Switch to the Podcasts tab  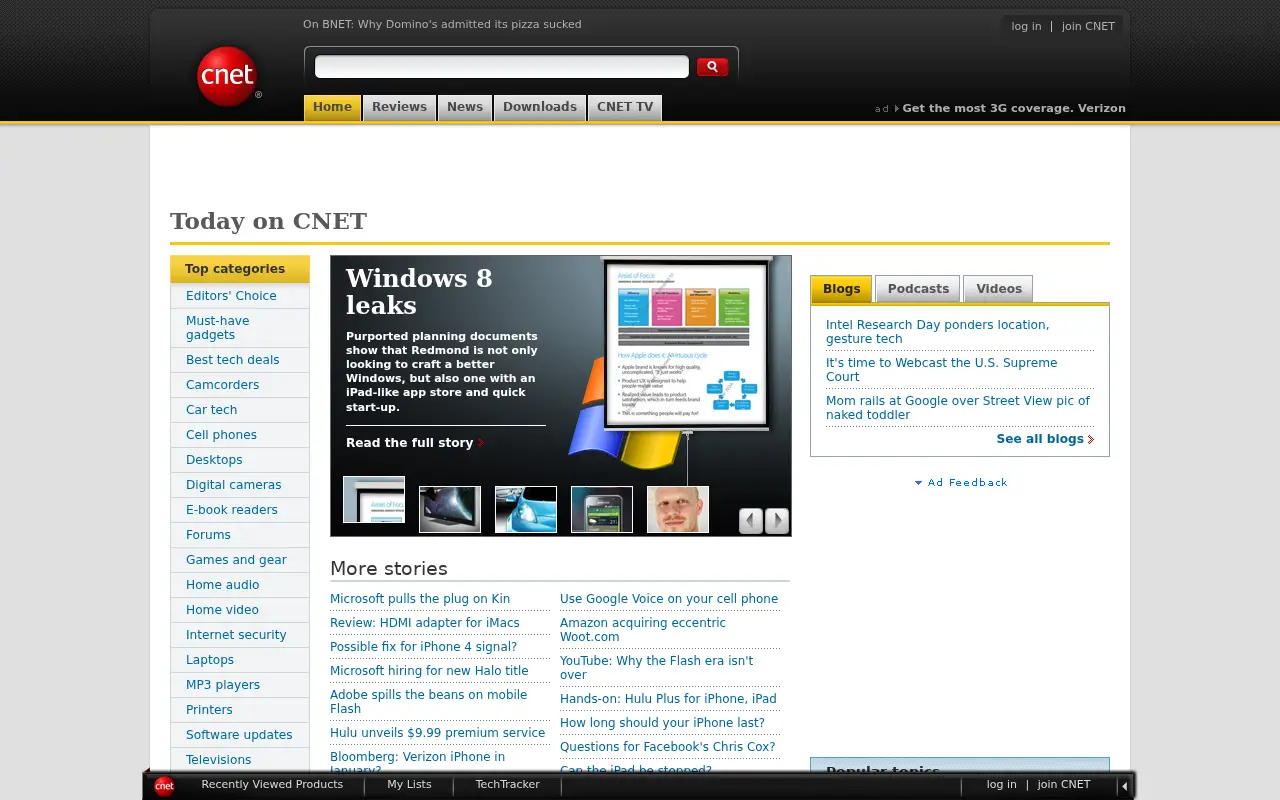click(x=918, y=289)
